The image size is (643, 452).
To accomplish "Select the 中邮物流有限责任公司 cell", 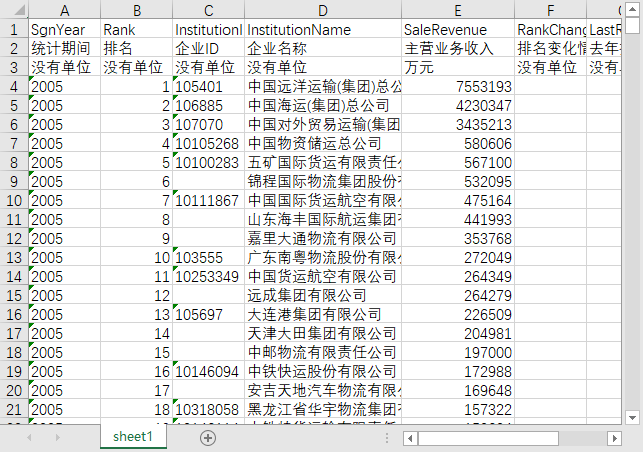I will tap(323, 352).
